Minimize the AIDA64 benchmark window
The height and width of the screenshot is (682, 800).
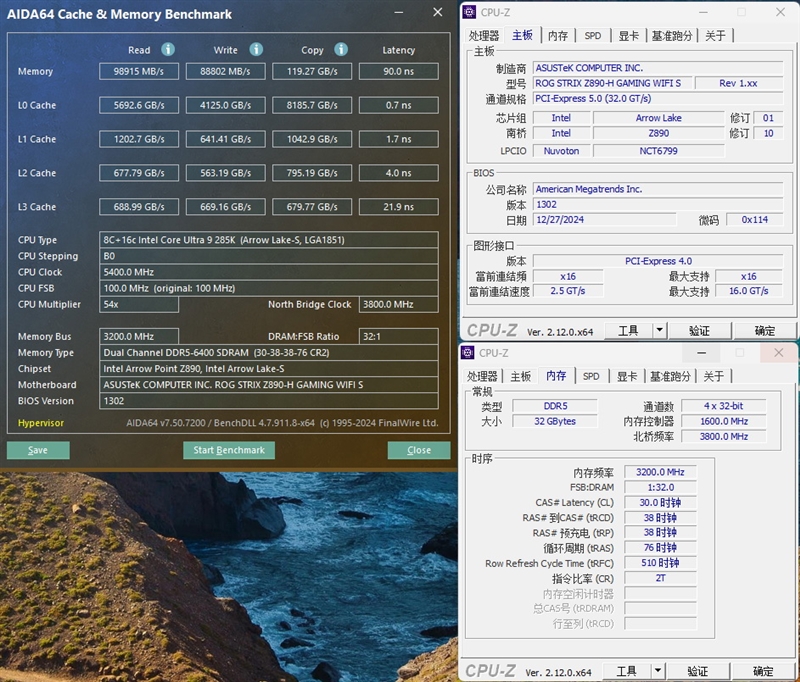point(399,12)
